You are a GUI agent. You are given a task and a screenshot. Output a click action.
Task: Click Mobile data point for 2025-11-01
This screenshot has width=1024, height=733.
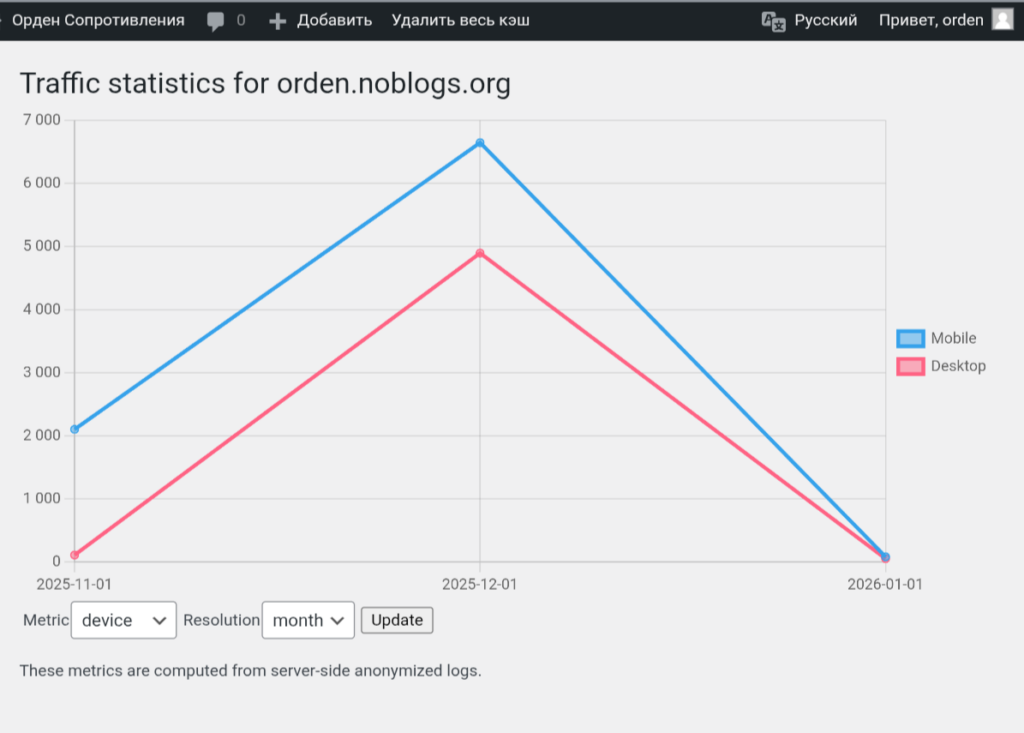point(75,429)
